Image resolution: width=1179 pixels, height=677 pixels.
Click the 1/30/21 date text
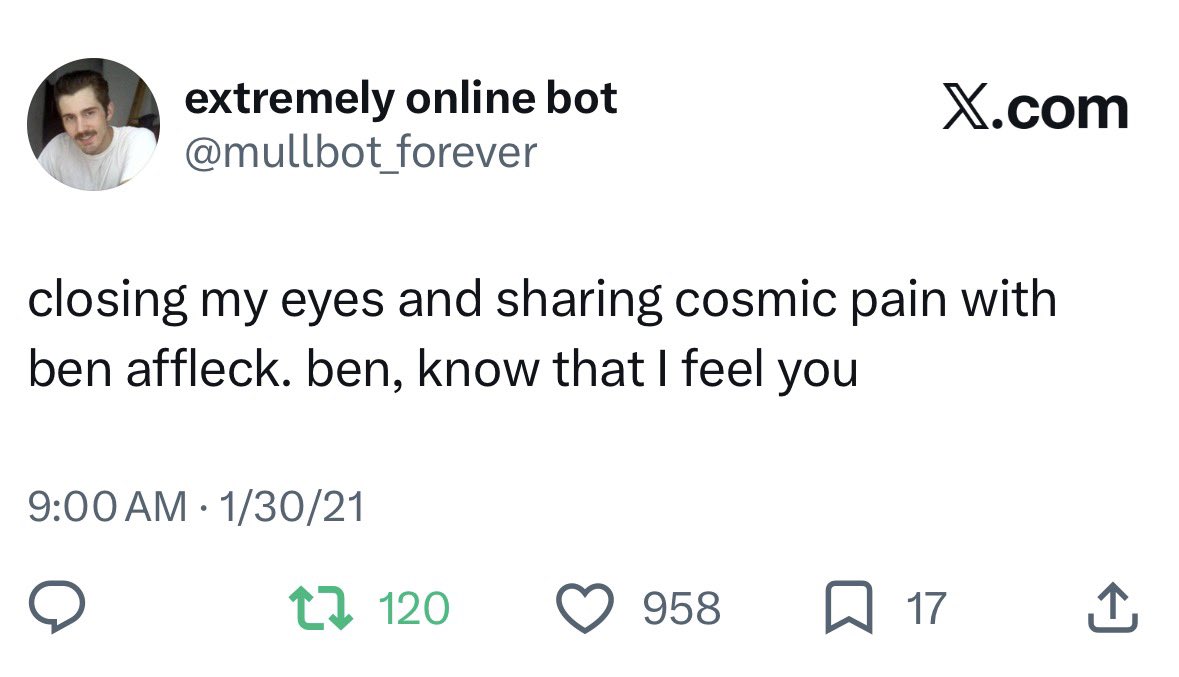[292, 506]
